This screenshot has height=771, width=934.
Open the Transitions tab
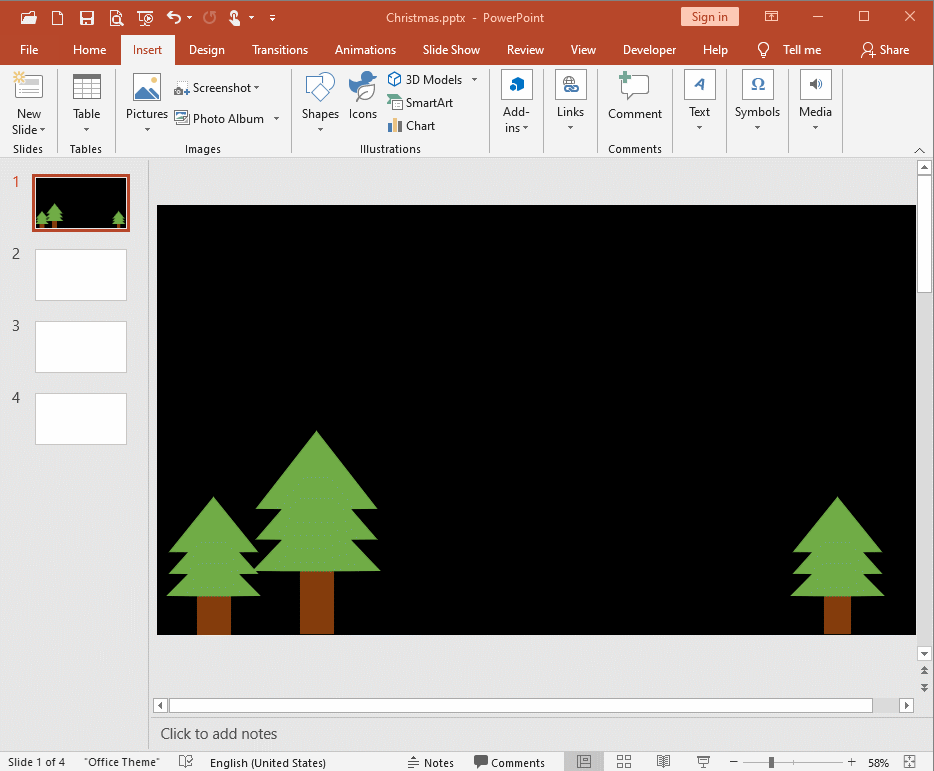280,49
